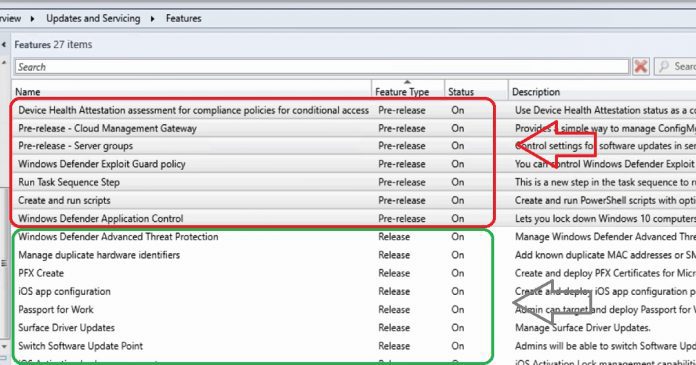Viewport: 696px width, 365px height.
Task: Click Release type of PFX Create
Action: click(394, 273)
